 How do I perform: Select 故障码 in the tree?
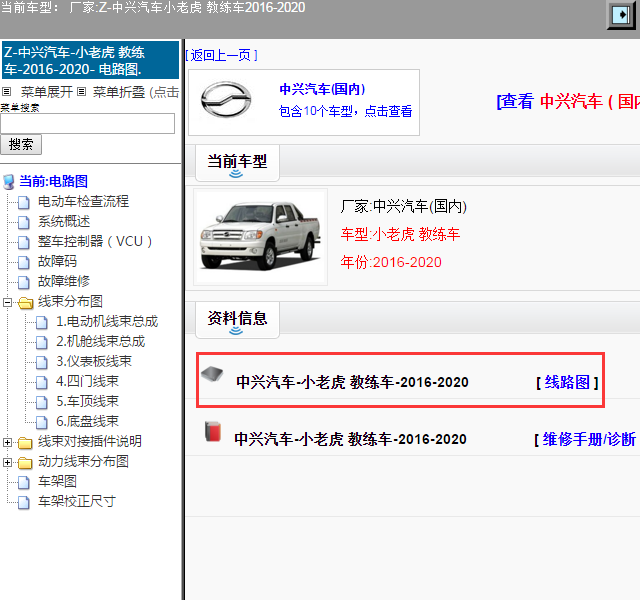click(58, 262)
